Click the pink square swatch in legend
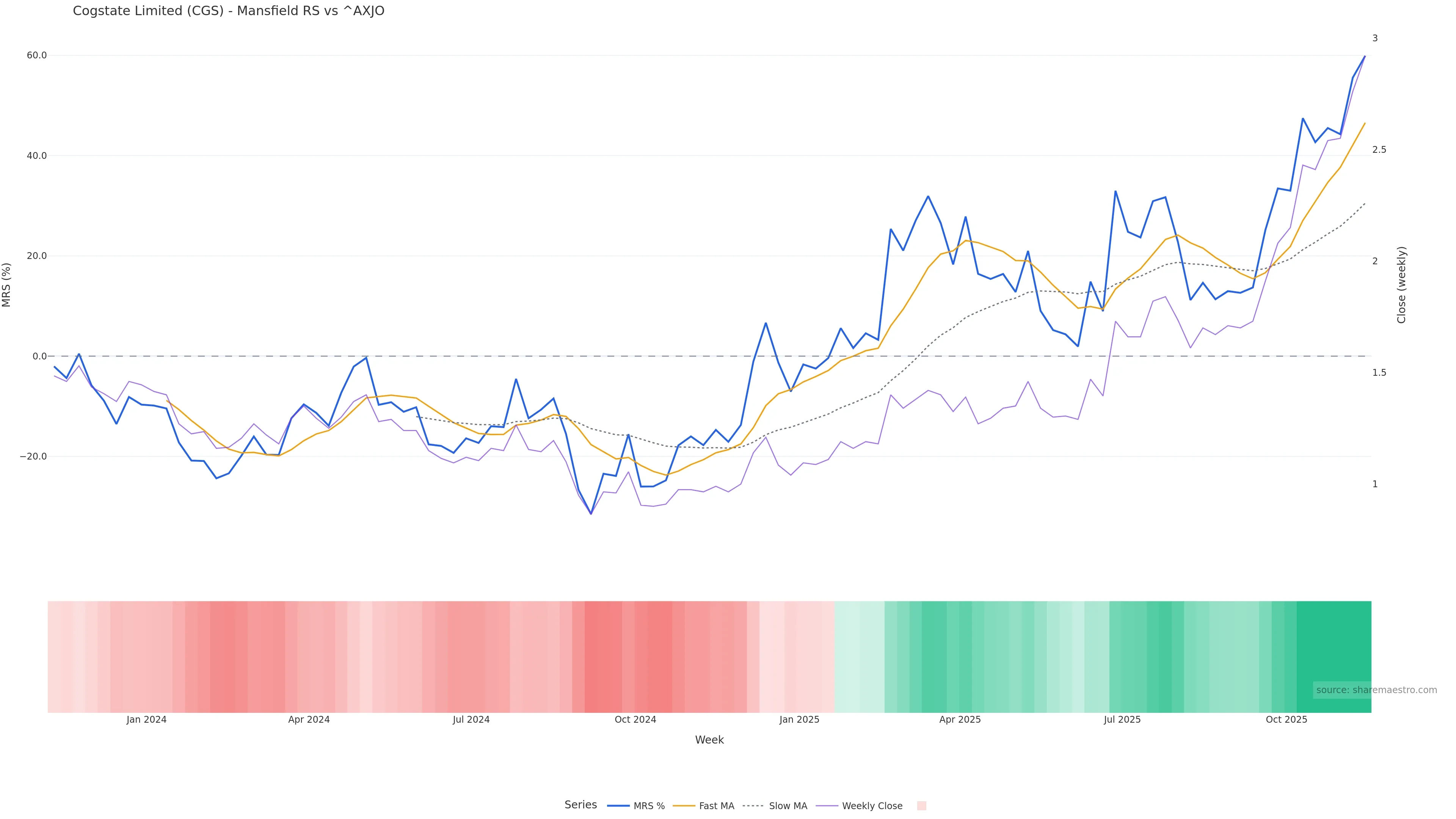The height and width of the screenshot is (819, 1456). coord(921,805)
